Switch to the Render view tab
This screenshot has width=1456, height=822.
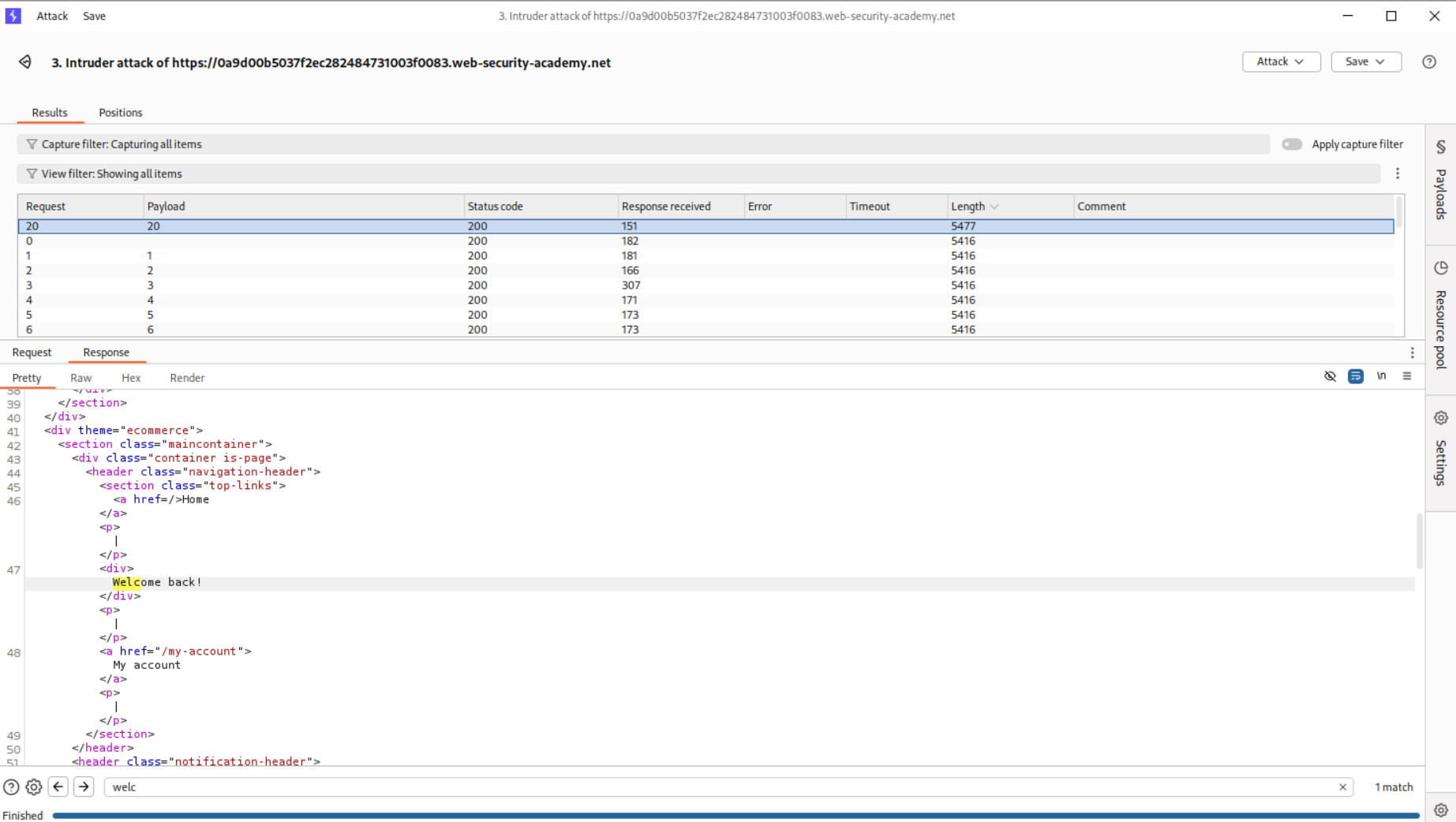[187, 378]
